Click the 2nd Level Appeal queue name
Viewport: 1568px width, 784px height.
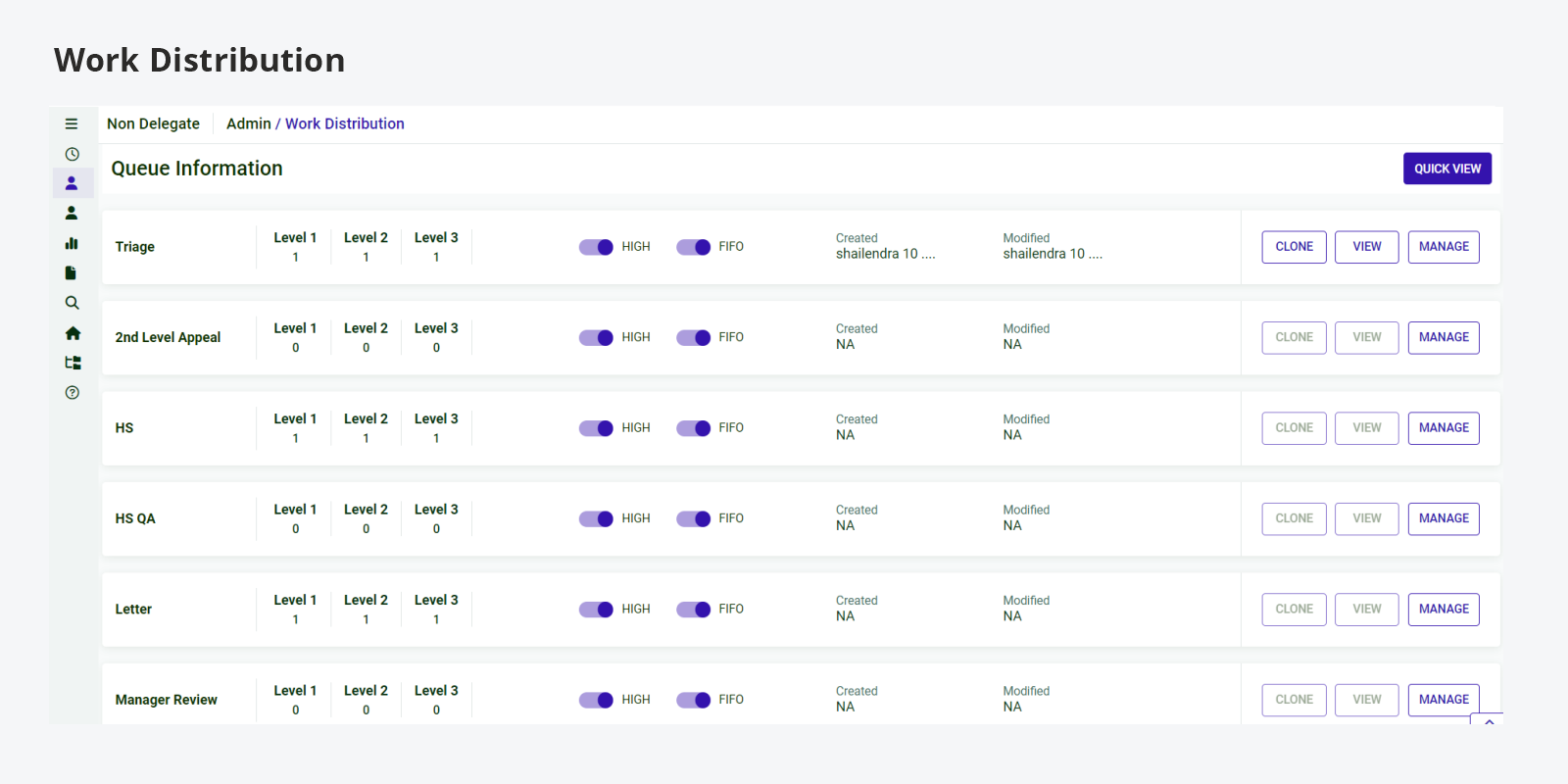pos(168,337)
